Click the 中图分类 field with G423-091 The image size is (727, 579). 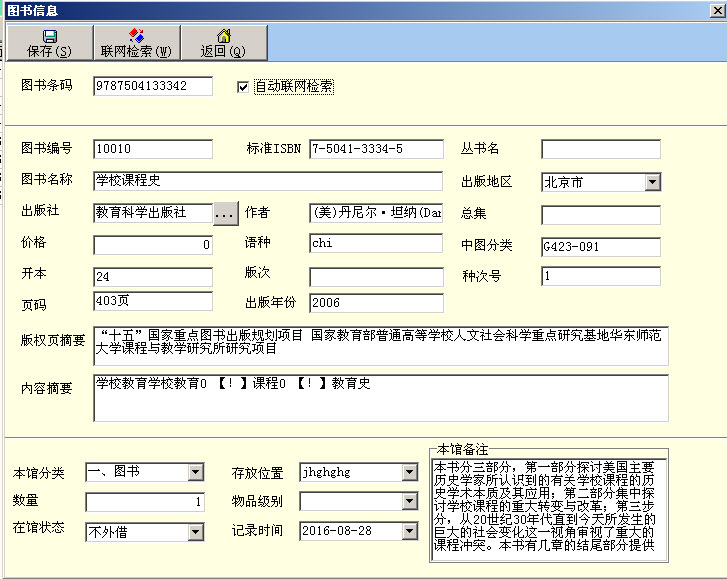click(600, 244)
